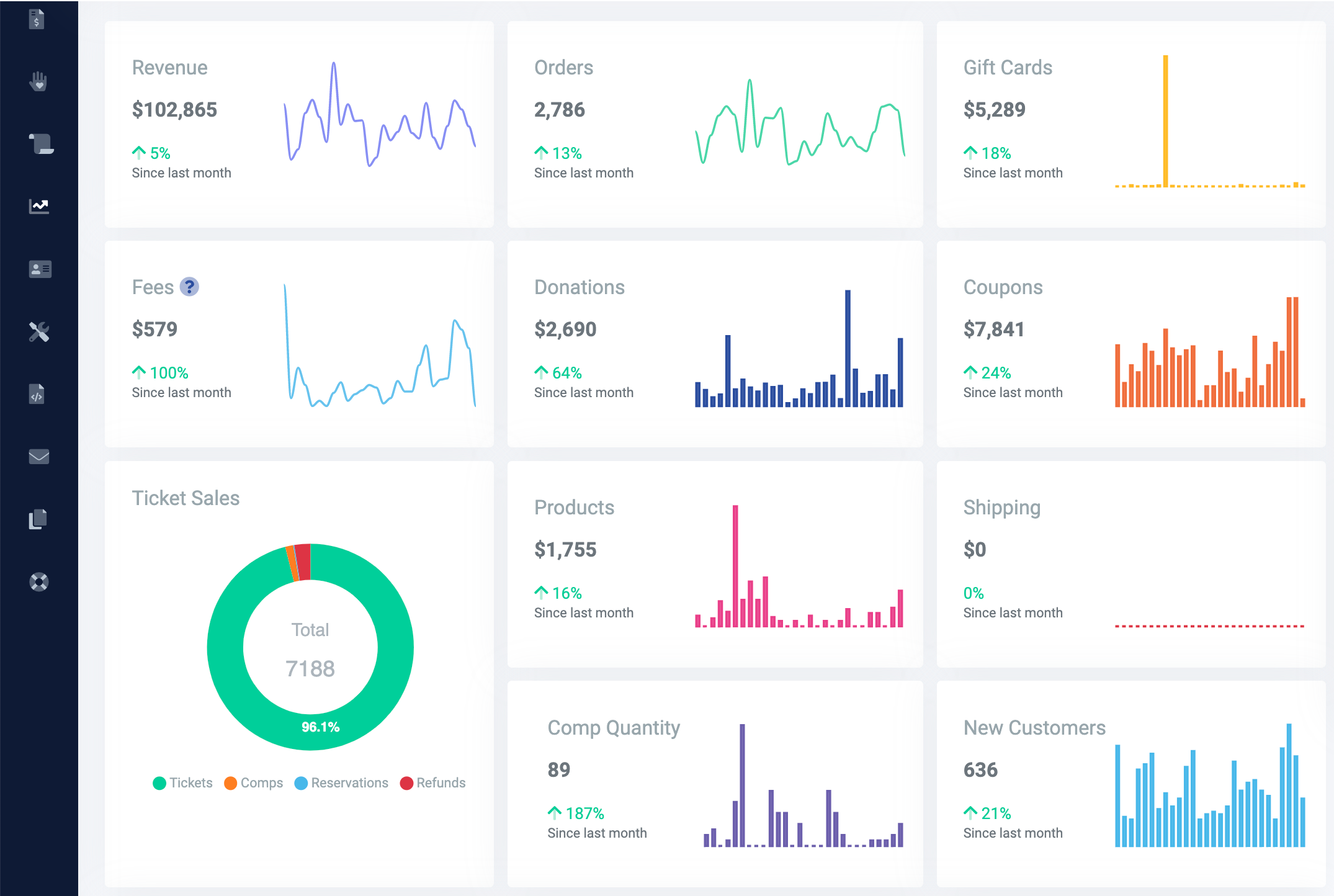Toggle the Comps legend series
Screen dimensions: 1334x896
(x=254, y=783)
